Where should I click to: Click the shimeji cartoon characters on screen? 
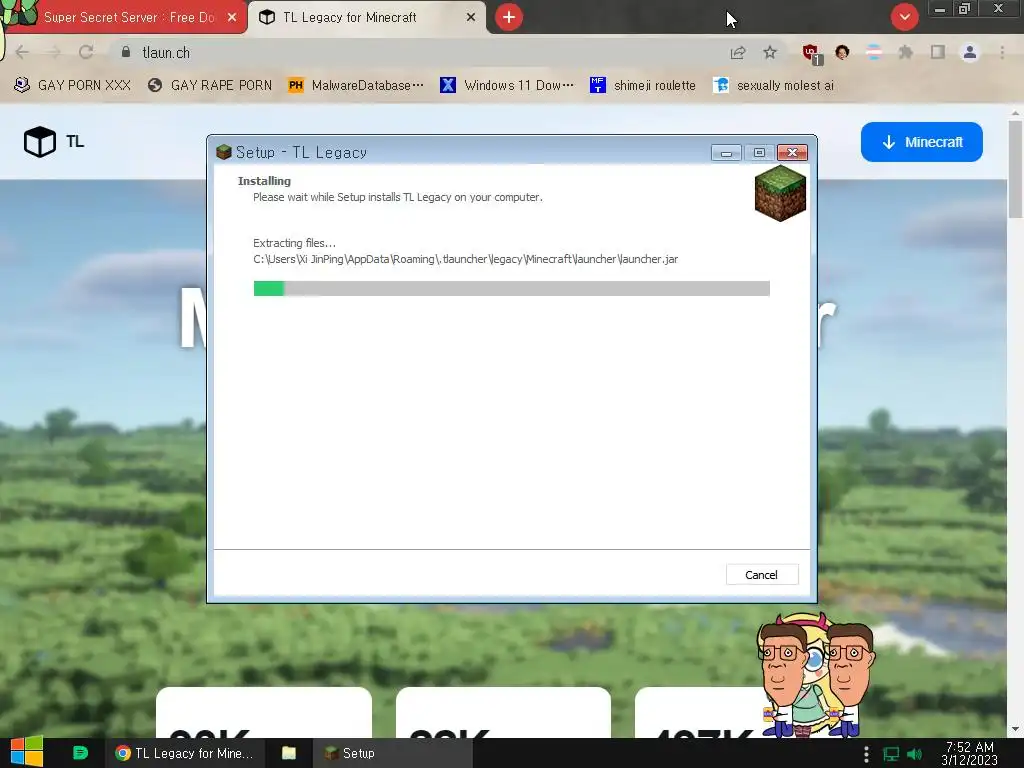(816, 675)
